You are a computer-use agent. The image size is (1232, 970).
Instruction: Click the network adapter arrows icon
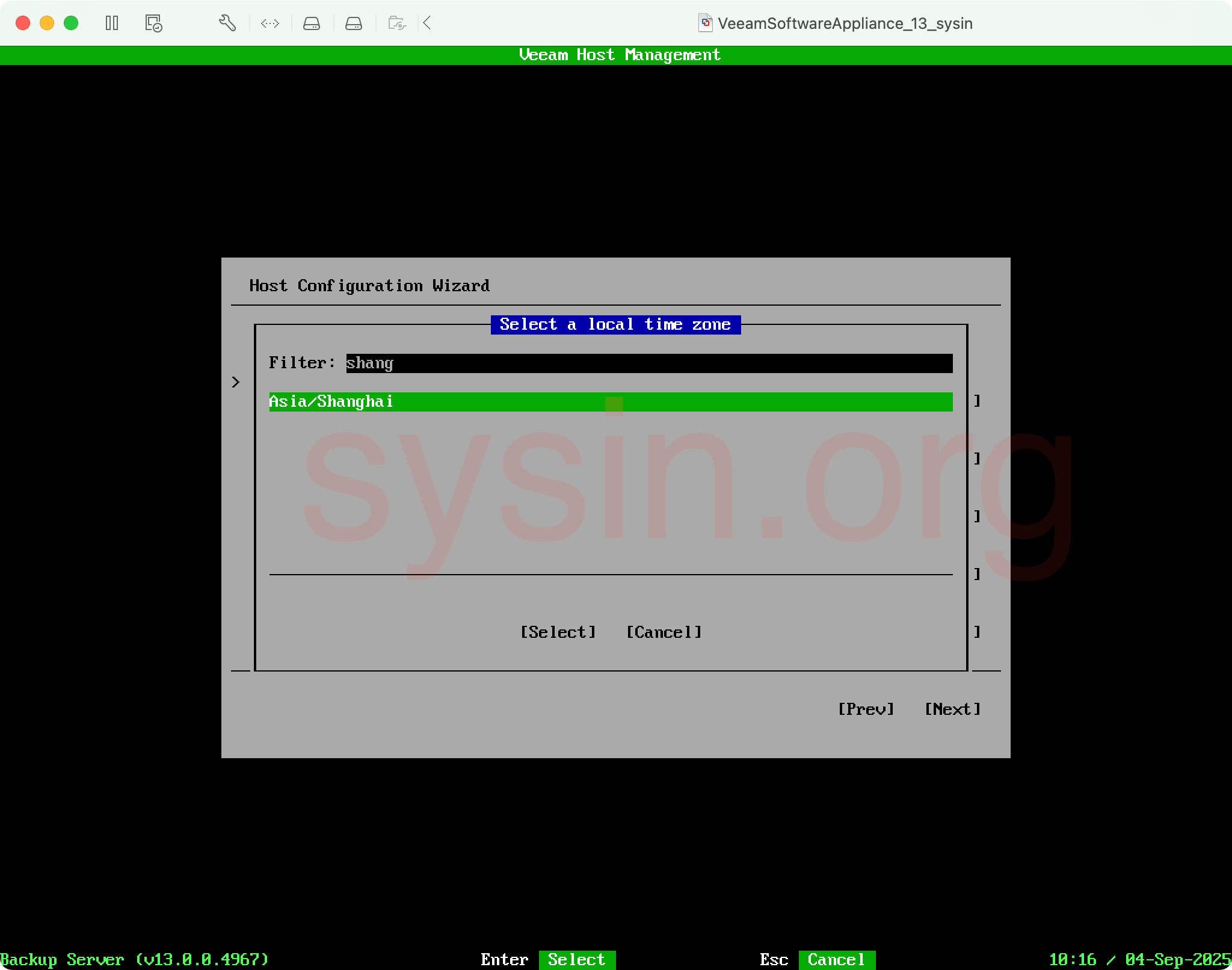pyautogui.click(x=270, y=23)
